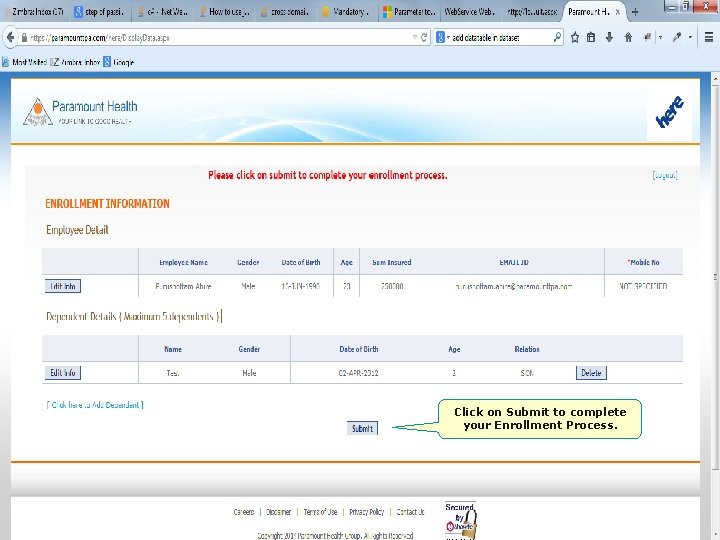Click the lock icon in address bar
The height and width of the screenshot is (540, 720).
24,38
